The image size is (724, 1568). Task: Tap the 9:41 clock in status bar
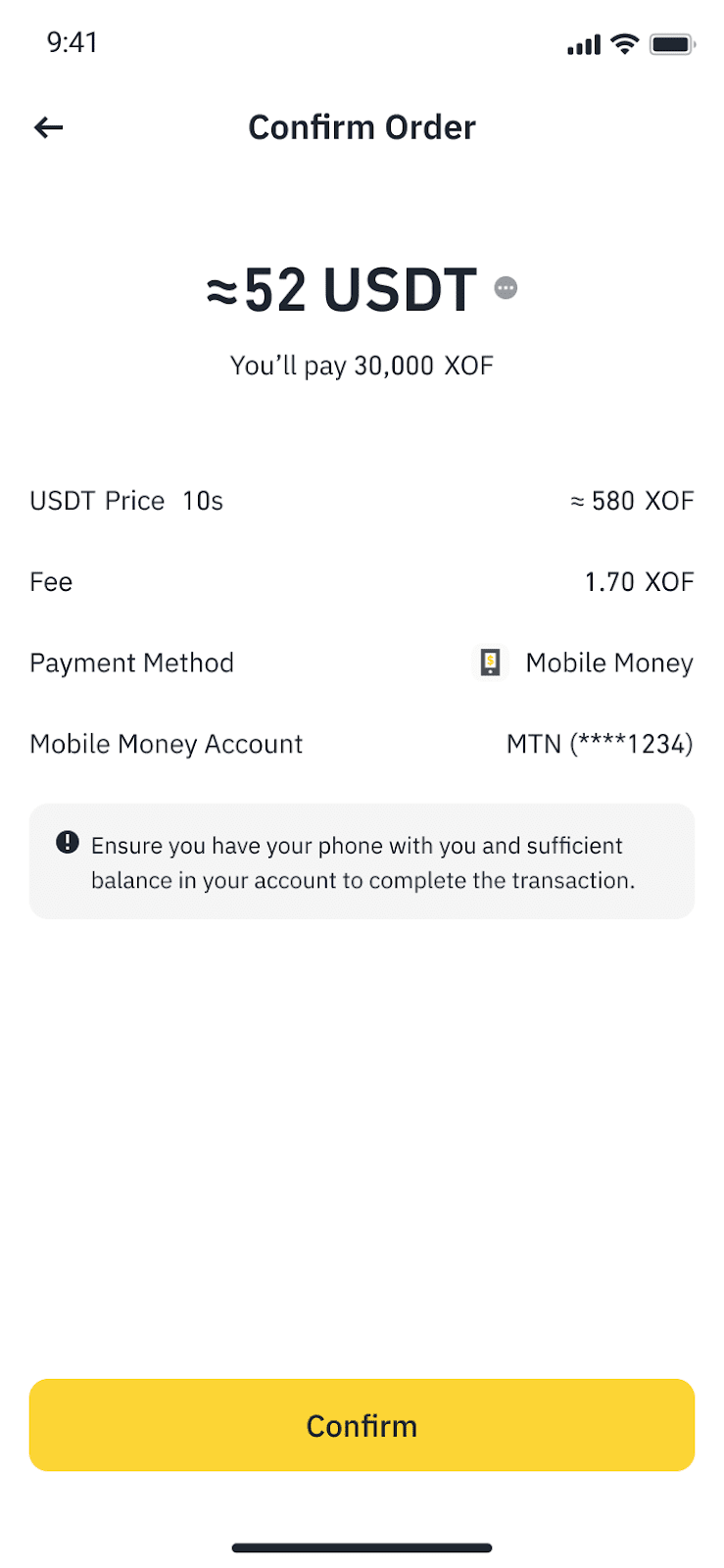click(72, 42)
